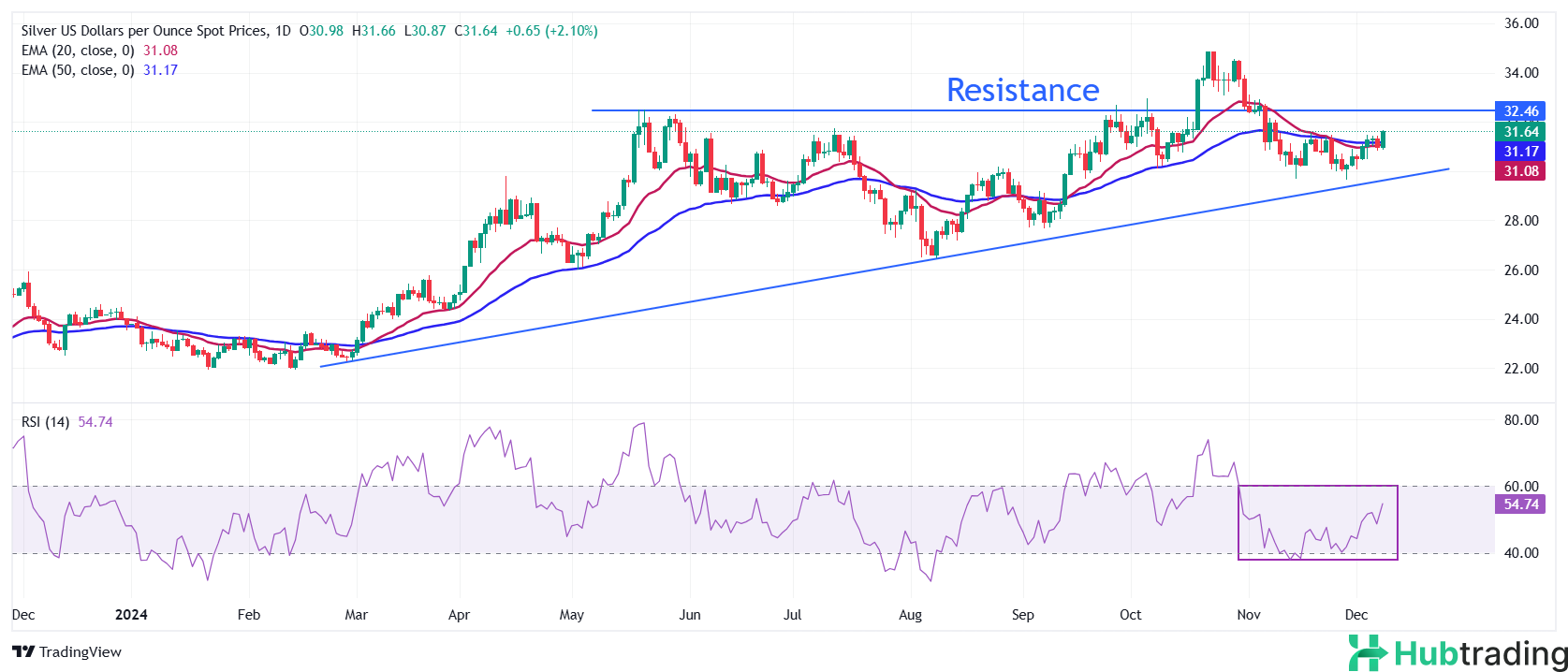Click the Aug label on time axis
The image size is (1568, 672).
click(910, 615)
